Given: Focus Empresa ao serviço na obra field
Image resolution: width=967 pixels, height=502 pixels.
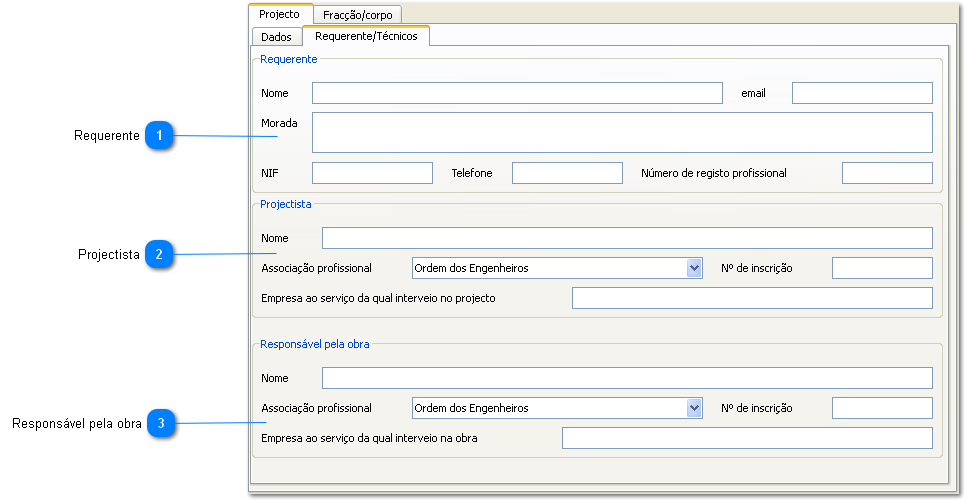Looking at the screenshot, I should click(746, 438).
